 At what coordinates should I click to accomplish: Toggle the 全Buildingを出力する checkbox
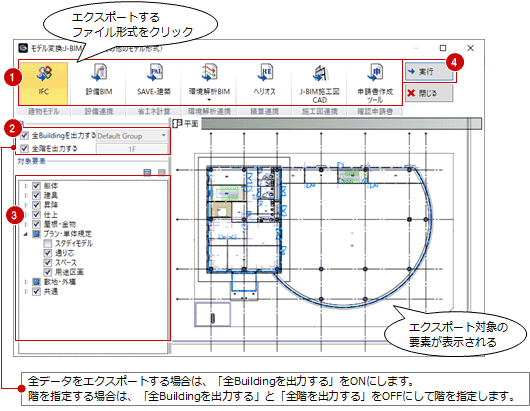(24, 136)
